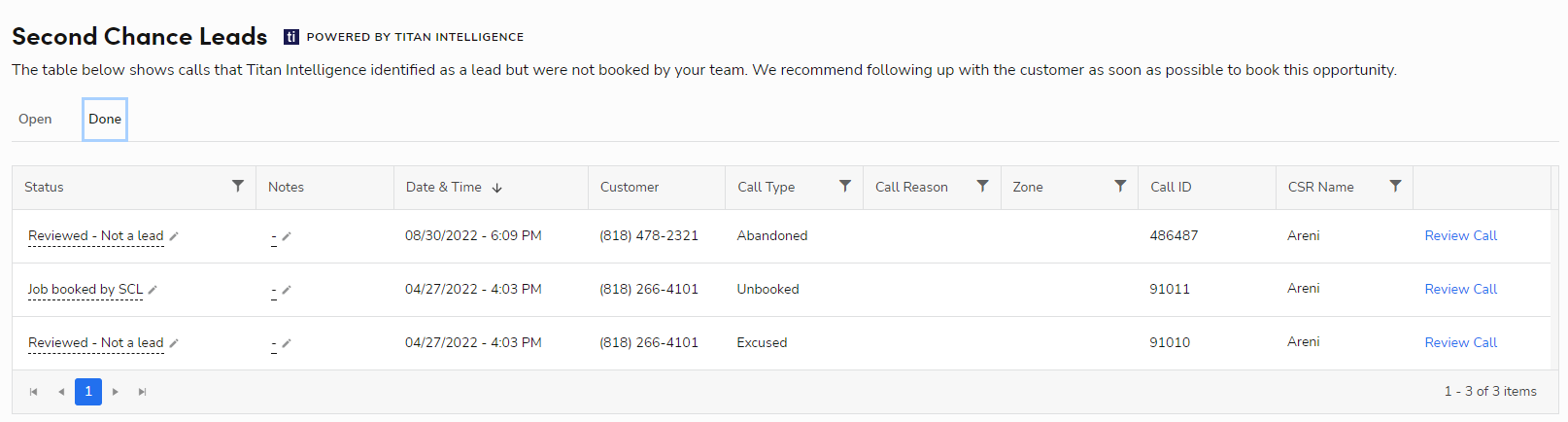1568x422 pixels.
Task: Open the Call Type column filter
Action: [845, 186]
